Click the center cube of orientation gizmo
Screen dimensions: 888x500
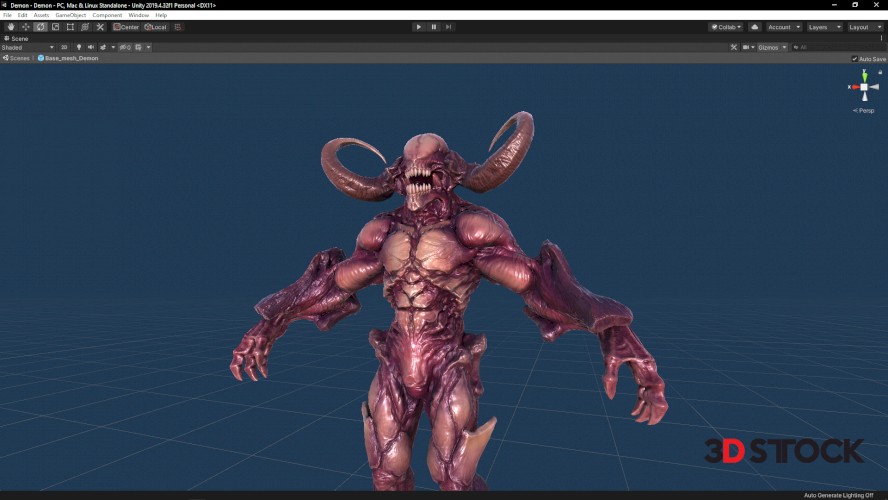pyautogui.click(x=864, y=87)
